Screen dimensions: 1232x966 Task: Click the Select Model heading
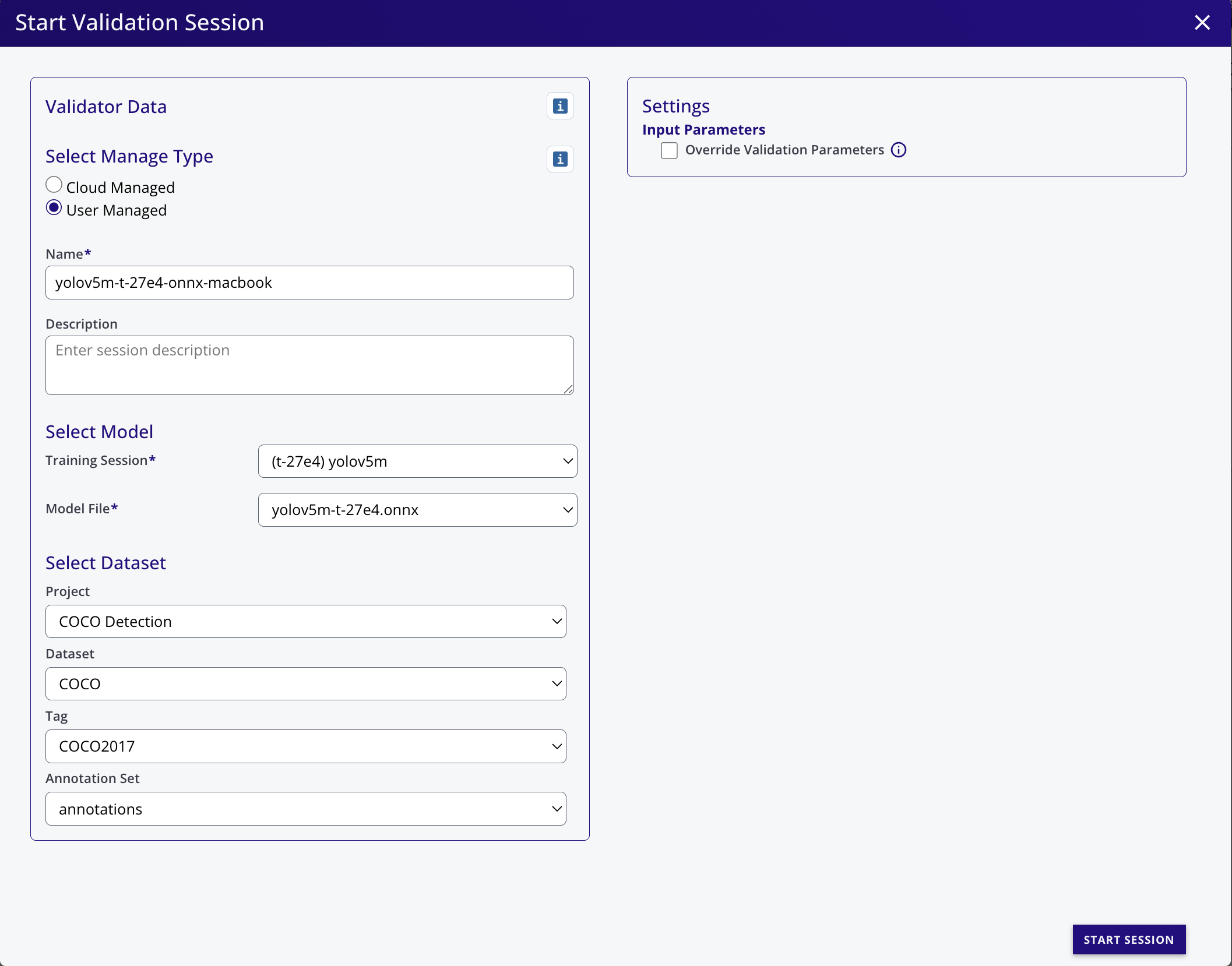100,432
